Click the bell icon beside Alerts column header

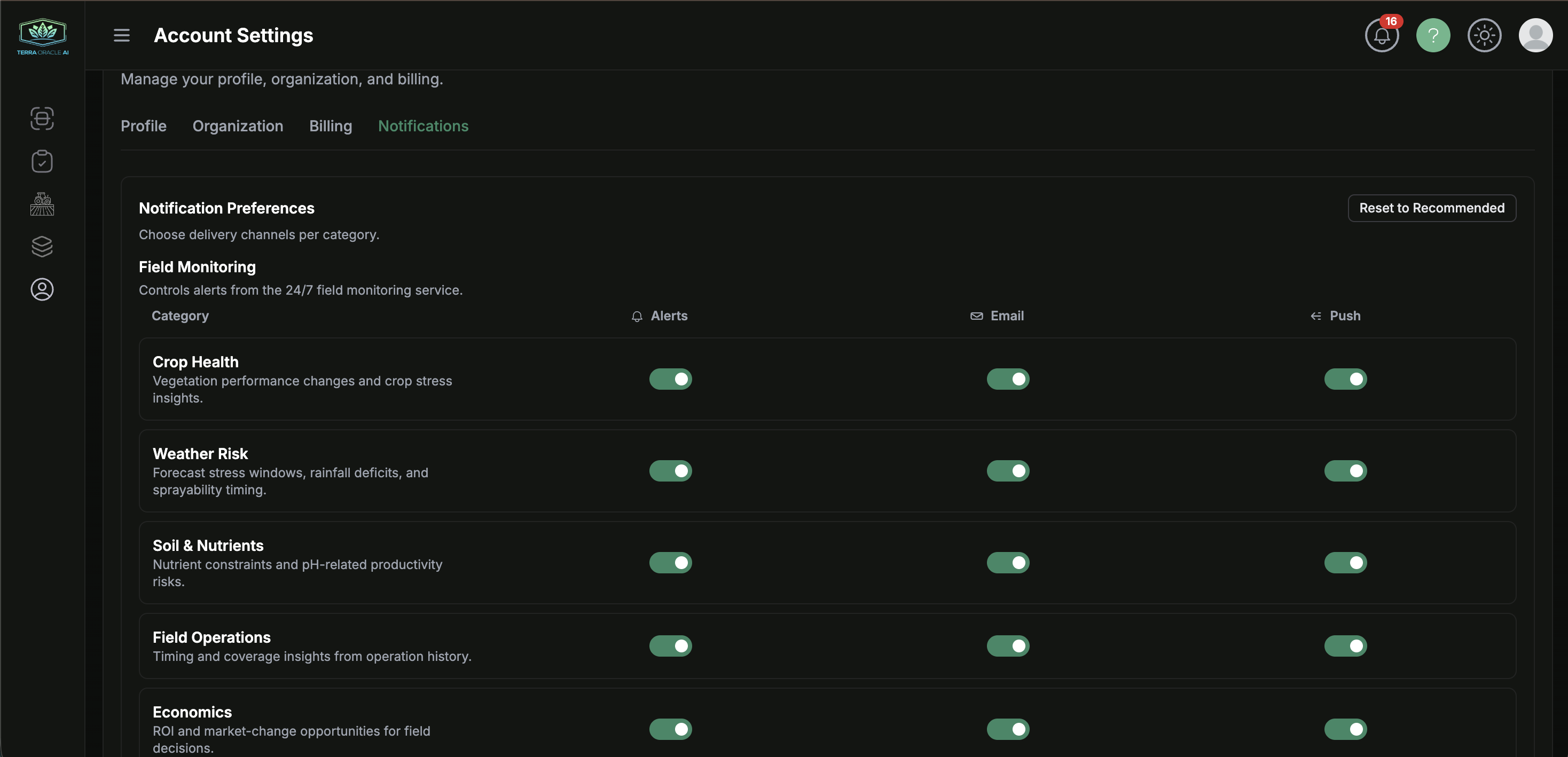point(637,317)
